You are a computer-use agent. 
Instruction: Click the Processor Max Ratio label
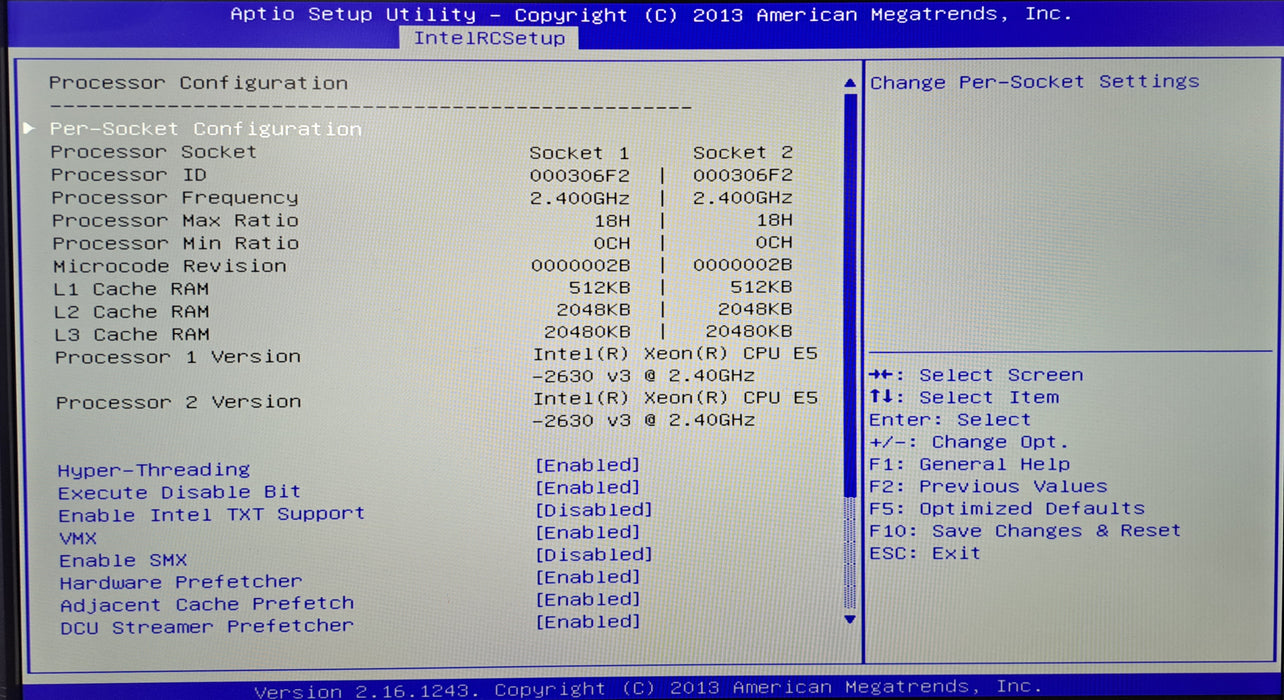(x=175, y=221)
